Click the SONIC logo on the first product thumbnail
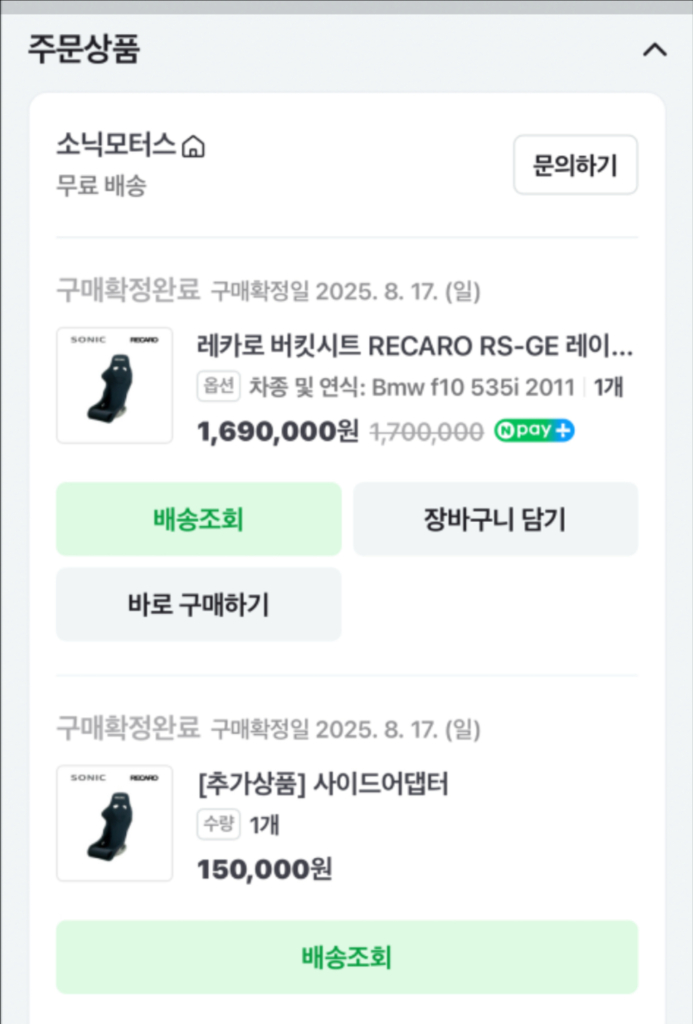Image resolution: width=693 pixels, height=1024 pixels. (87, 338)
